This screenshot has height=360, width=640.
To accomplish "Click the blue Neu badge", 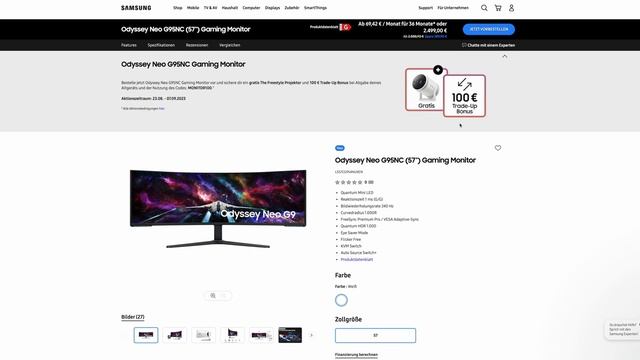I will pos(340,148).
